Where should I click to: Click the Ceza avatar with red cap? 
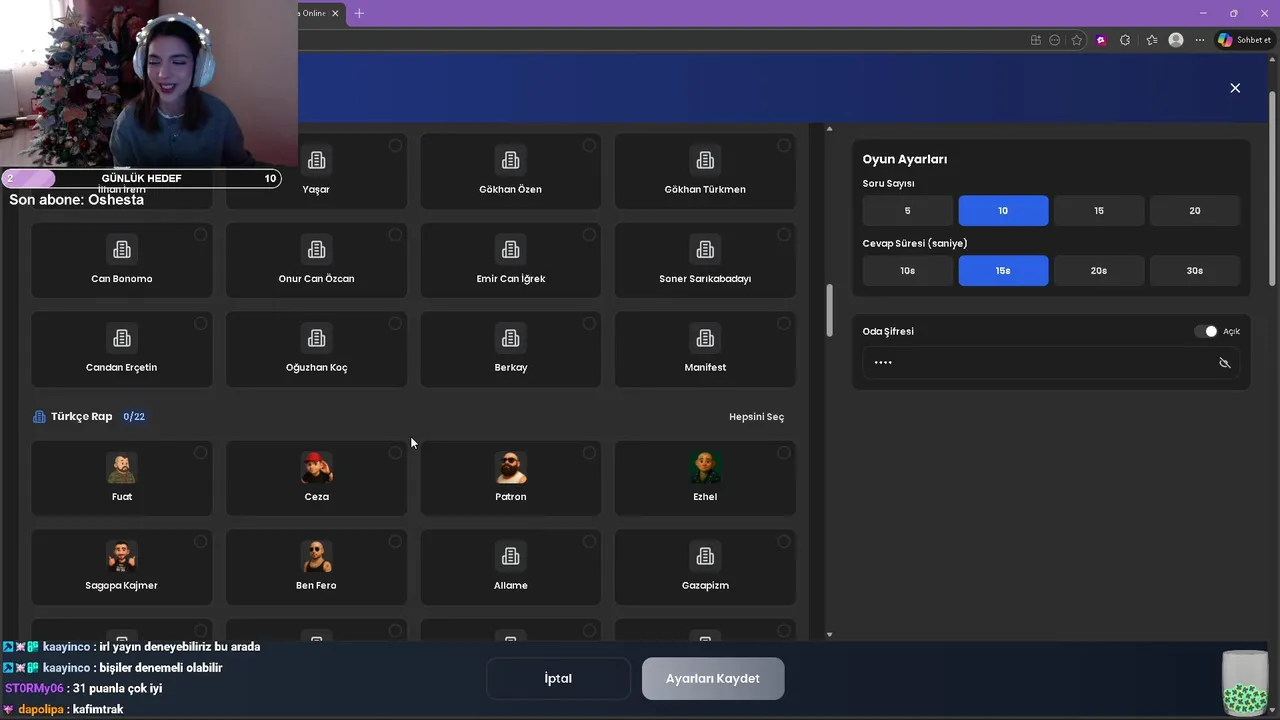click(x=316, y=467)
